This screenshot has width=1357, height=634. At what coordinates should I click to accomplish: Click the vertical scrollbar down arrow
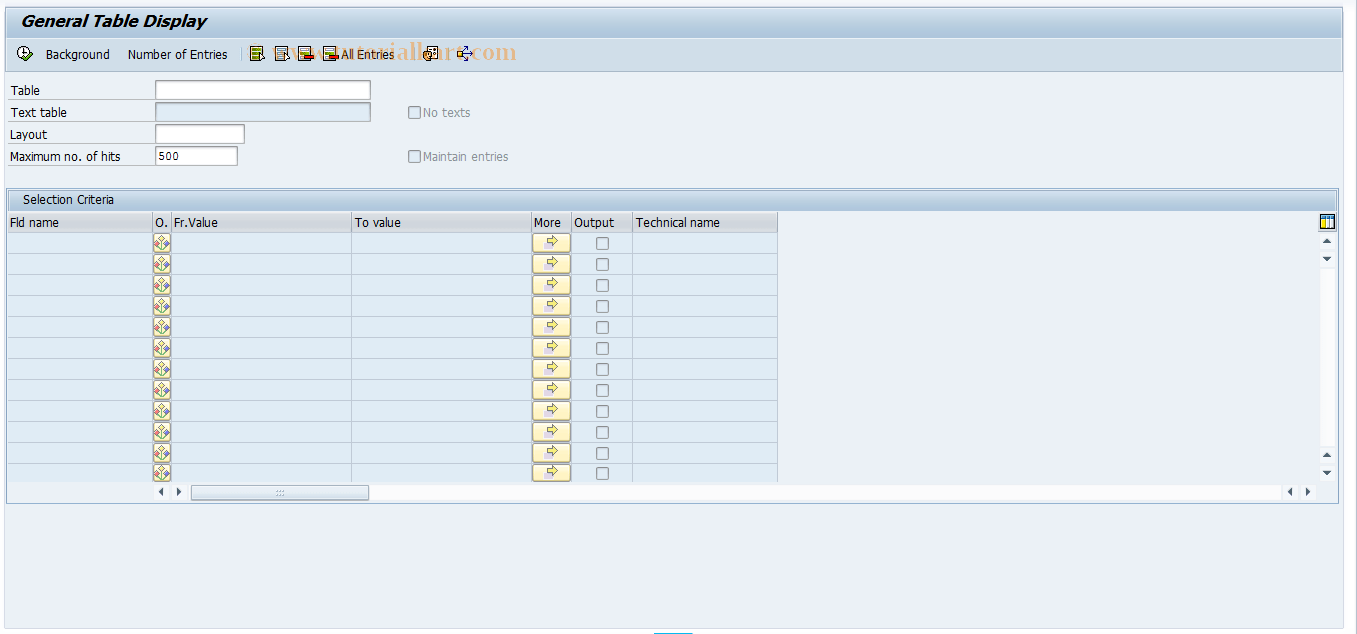click(x=1327, y=471)
